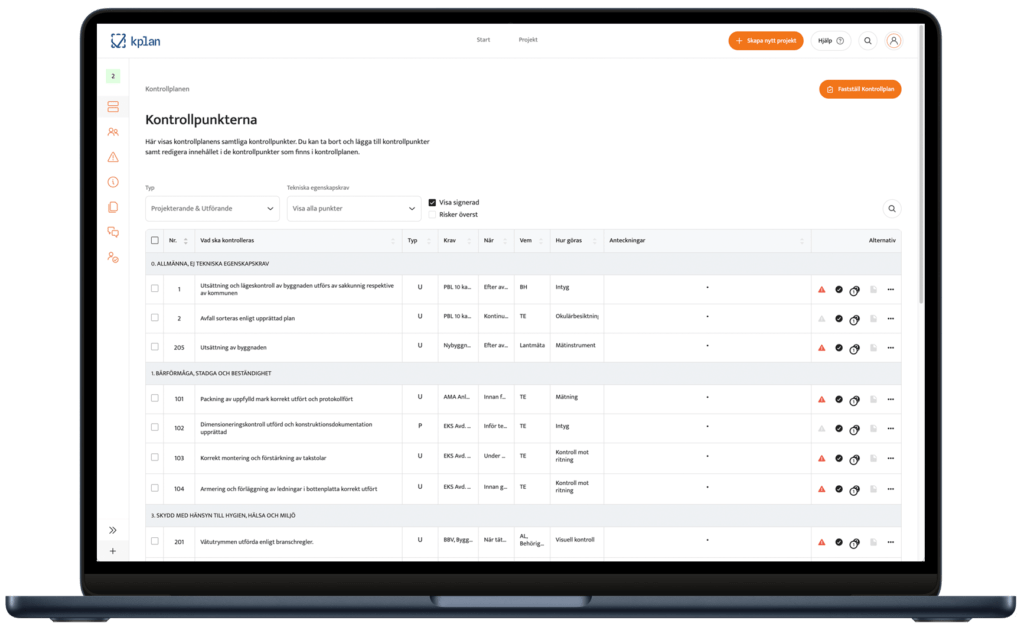Click the red risk triangle on row 1

click(822, 289)
